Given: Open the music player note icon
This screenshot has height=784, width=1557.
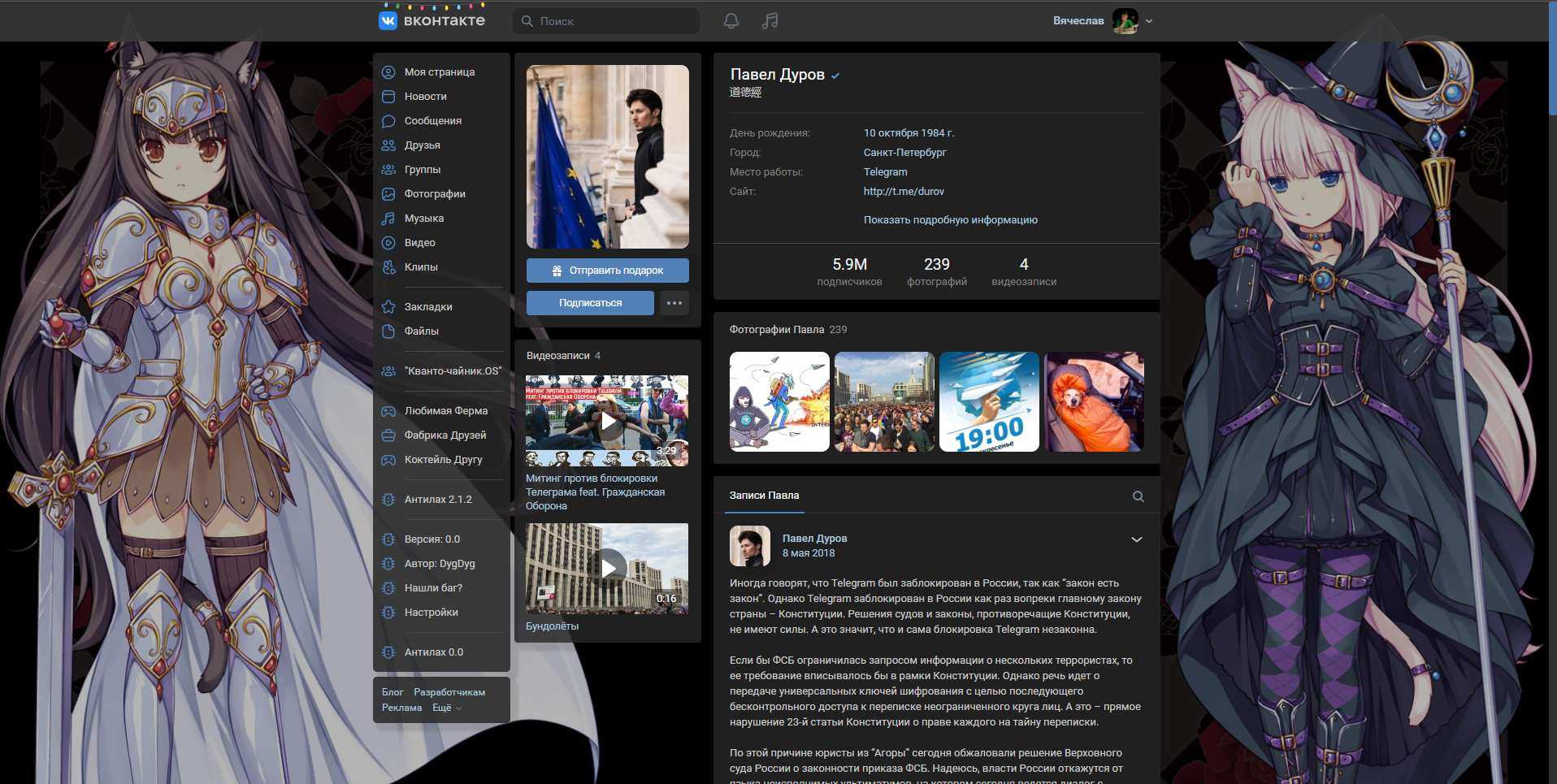Looking at the screenshot, I should point(770,21).
